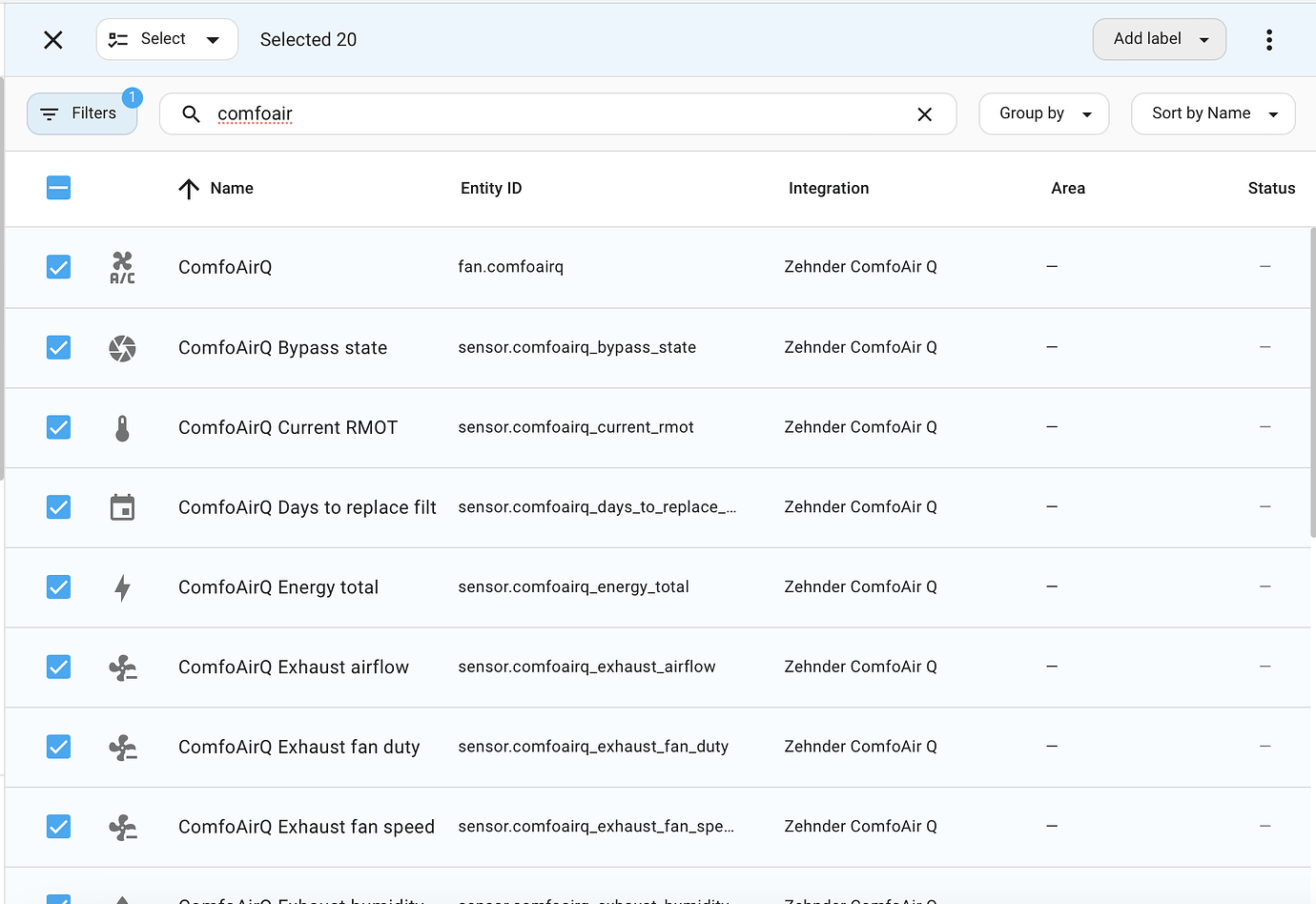Open the three-dot overflow menu

[x=1269, y=39]
